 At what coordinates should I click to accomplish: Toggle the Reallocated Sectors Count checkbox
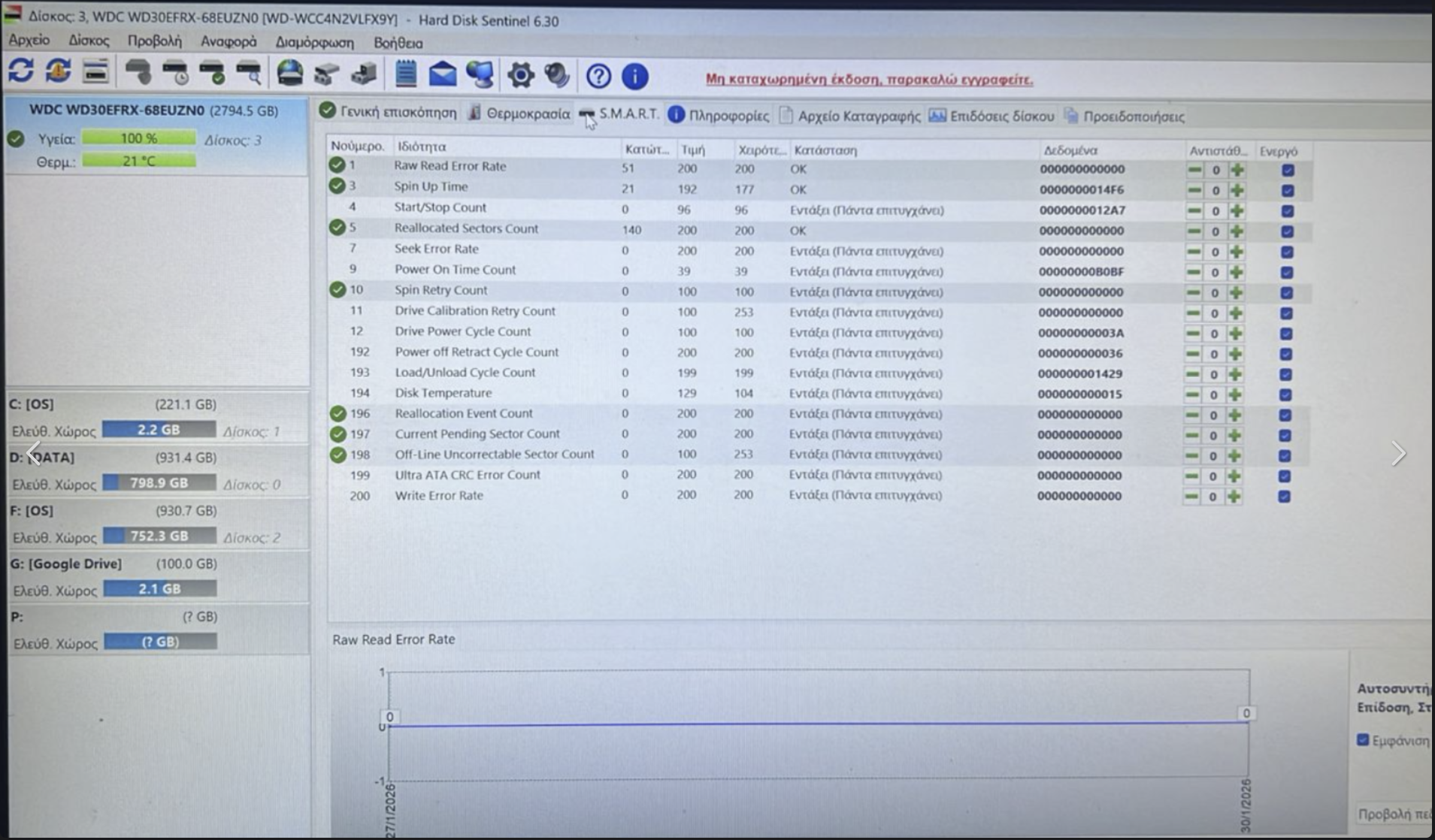click(x=1287, y=231)
